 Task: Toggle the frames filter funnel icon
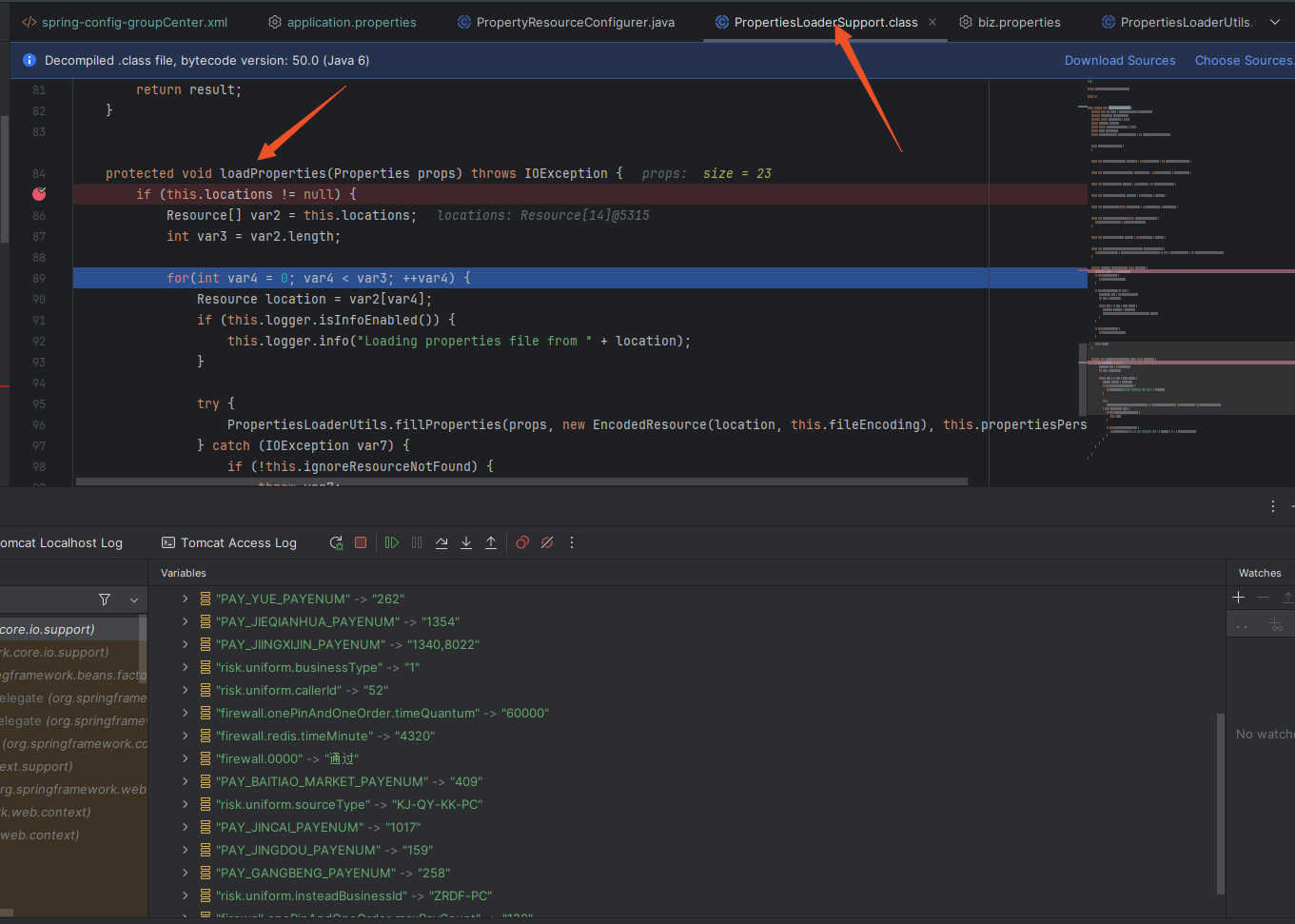tap(105, 600)
